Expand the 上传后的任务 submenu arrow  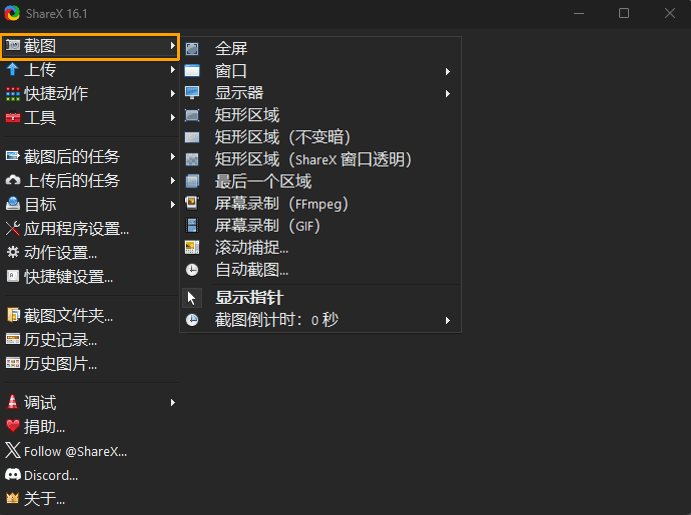(173, 181)
